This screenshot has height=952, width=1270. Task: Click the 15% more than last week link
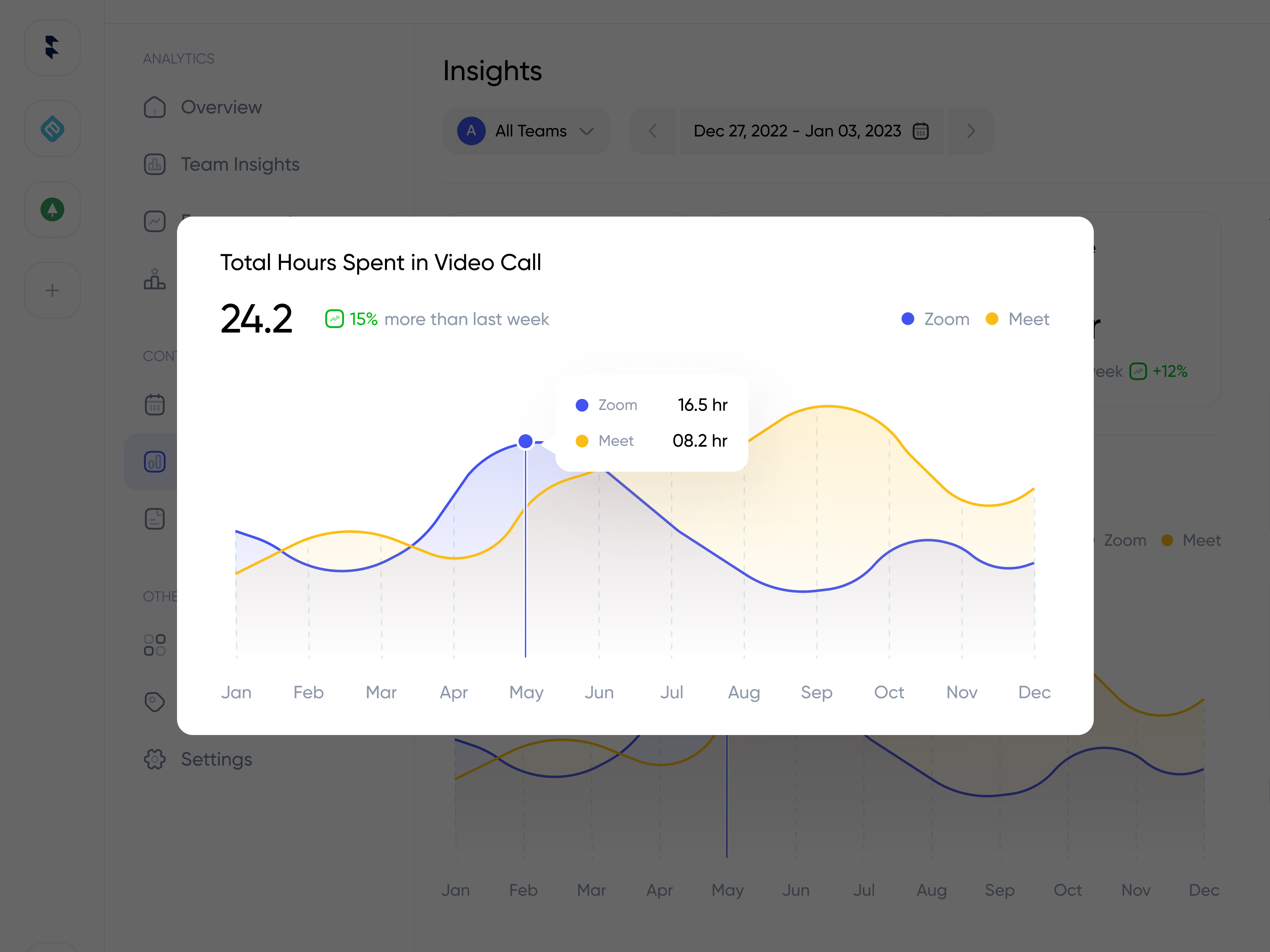click(x=437, y=319)
